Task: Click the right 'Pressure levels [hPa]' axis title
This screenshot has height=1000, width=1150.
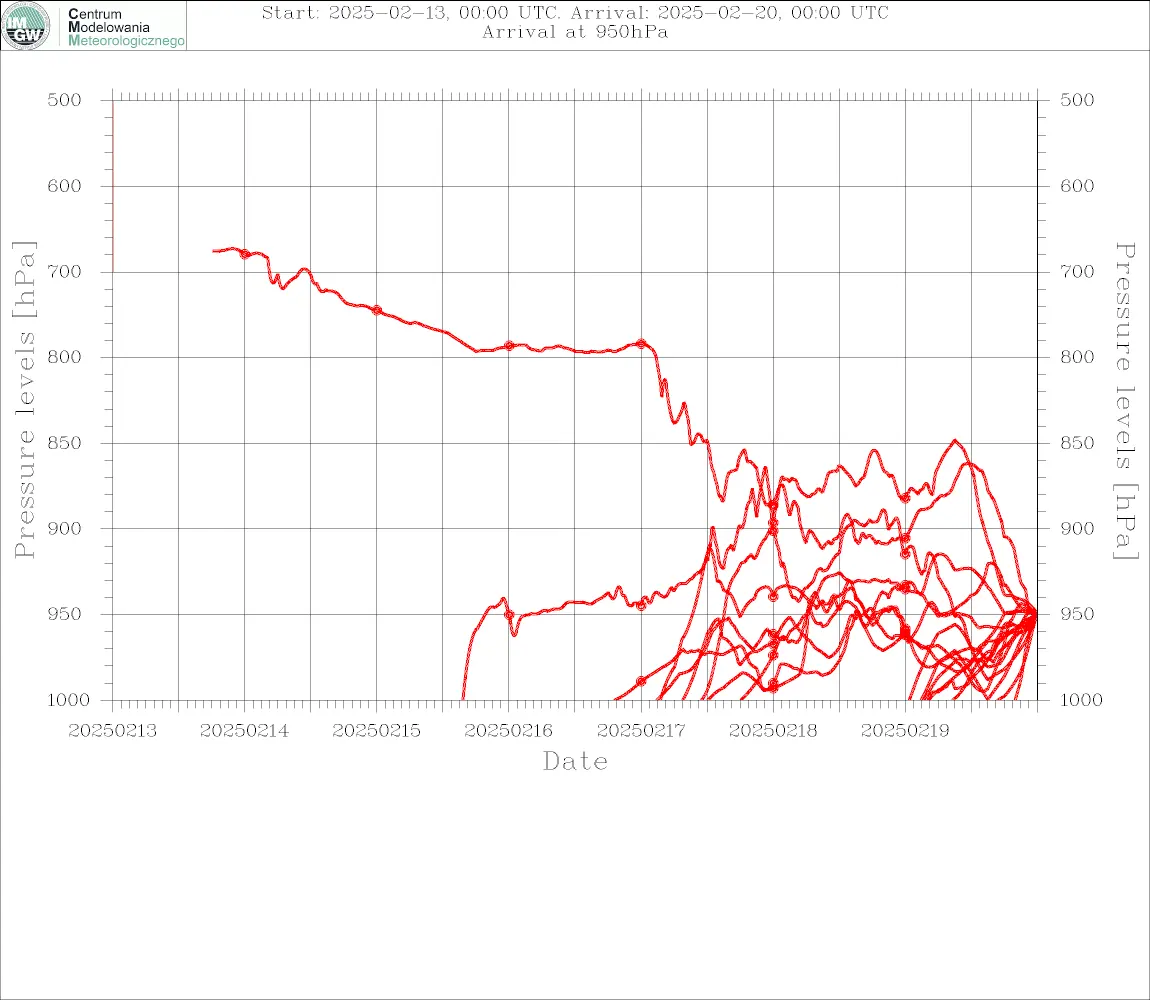Action: click(x=1125, y=401)
